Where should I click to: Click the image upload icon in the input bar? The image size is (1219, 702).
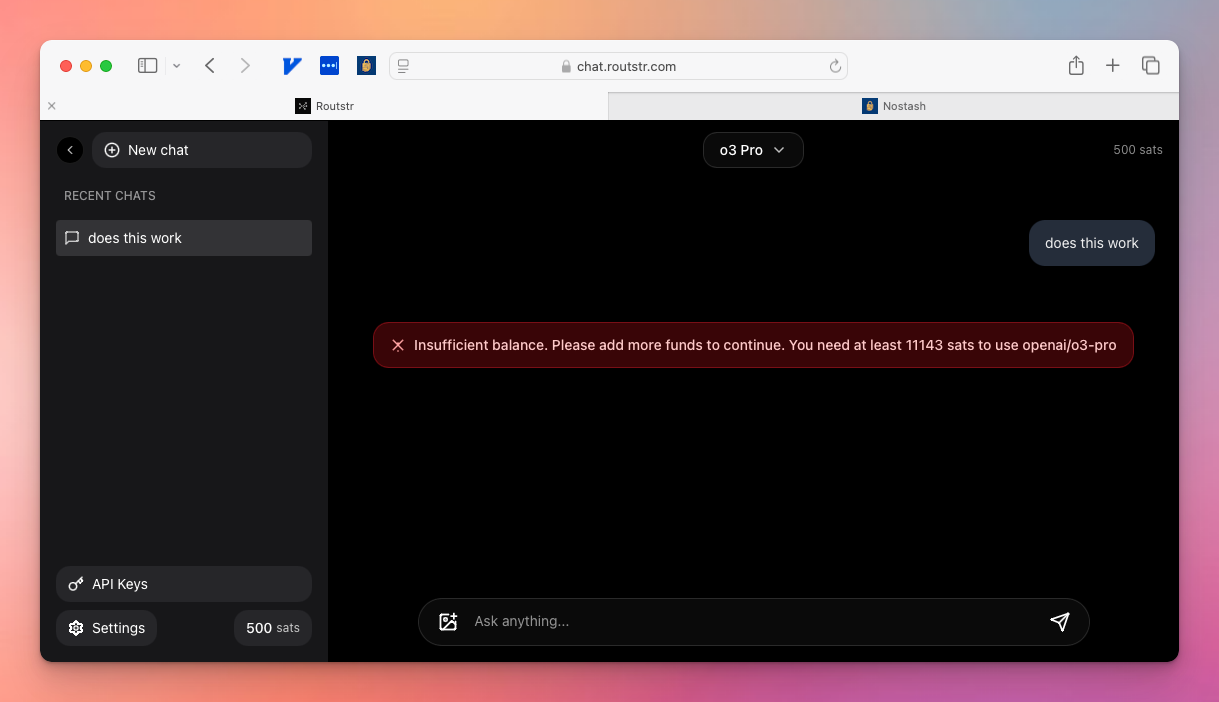[448, 621]
